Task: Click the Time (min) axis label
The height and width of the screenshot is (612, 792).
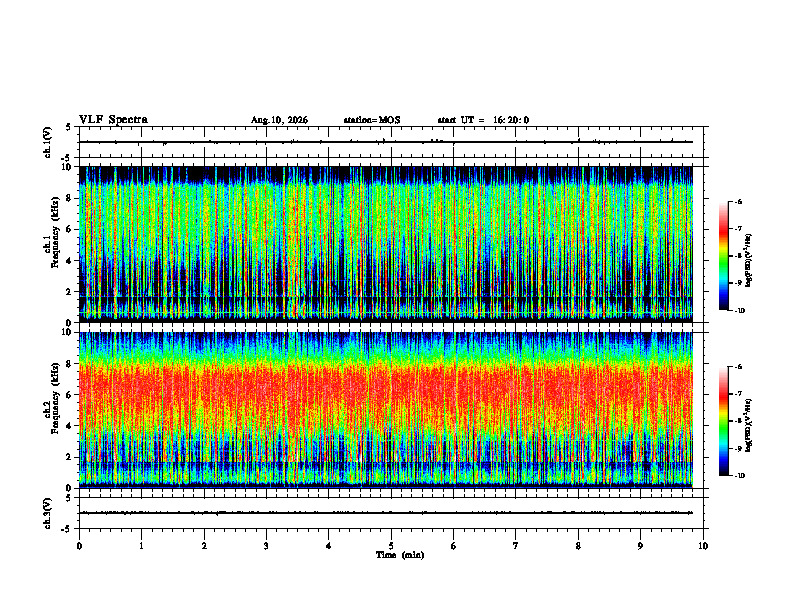Action: pos(400,555)
